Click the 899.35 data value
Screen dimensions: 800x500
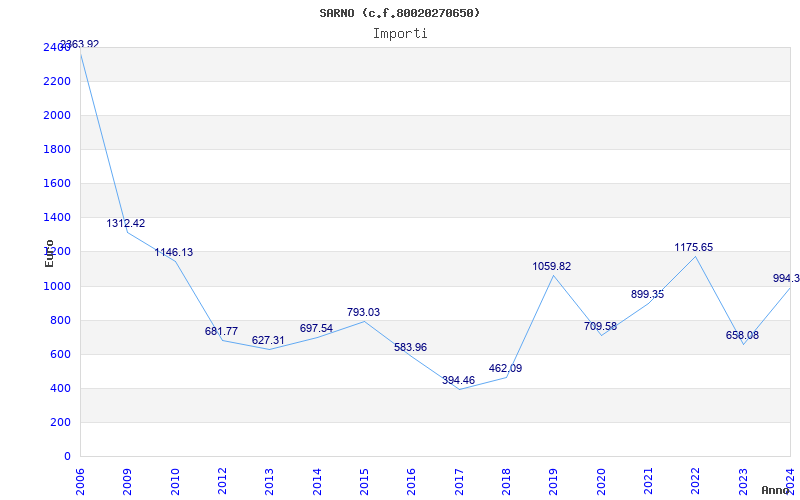(x=647, y=294)
